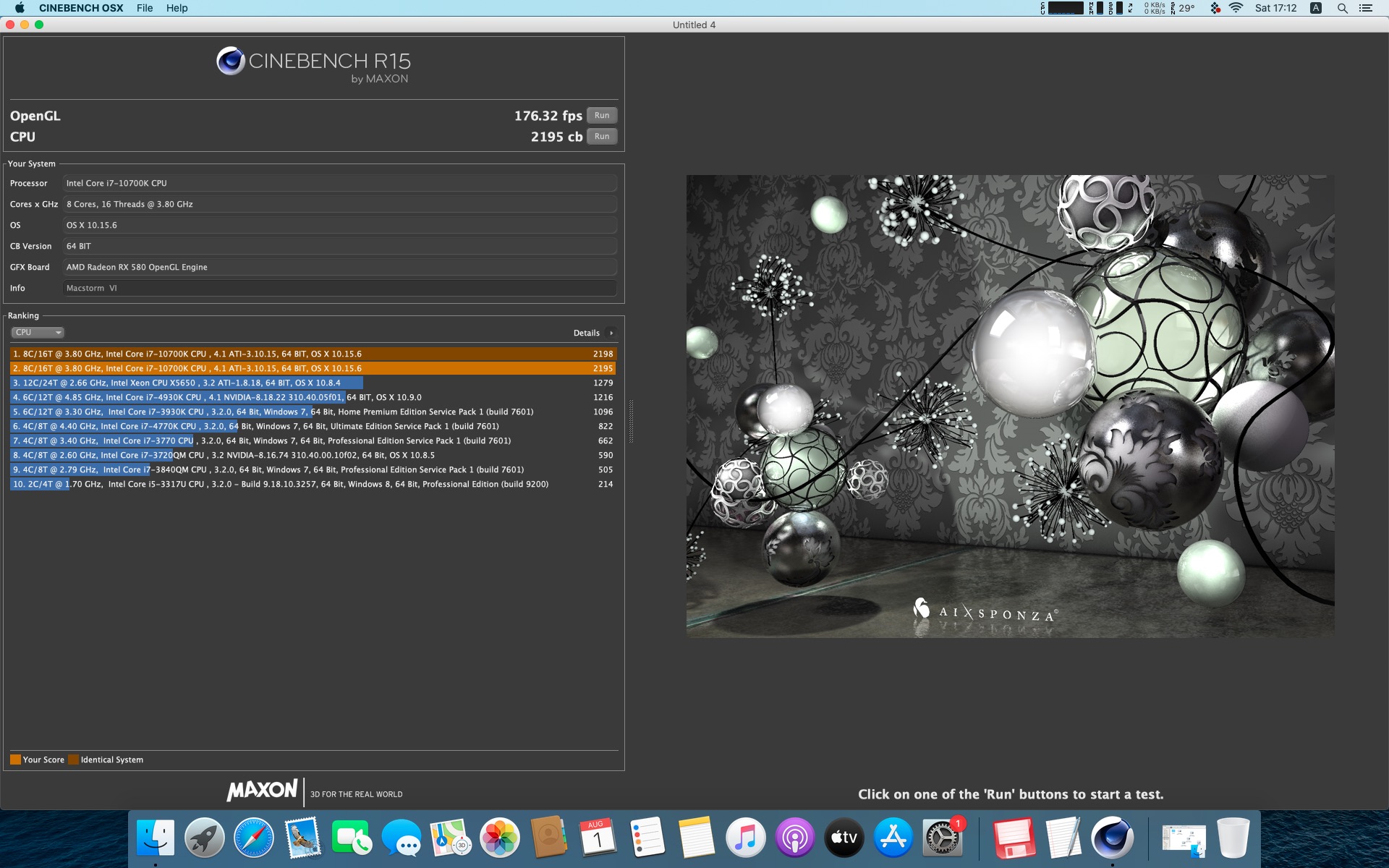Viewport: 1389px width, 868px height.
Task: Open Launchpad from the dock
Action: click(x=205, y=838)
